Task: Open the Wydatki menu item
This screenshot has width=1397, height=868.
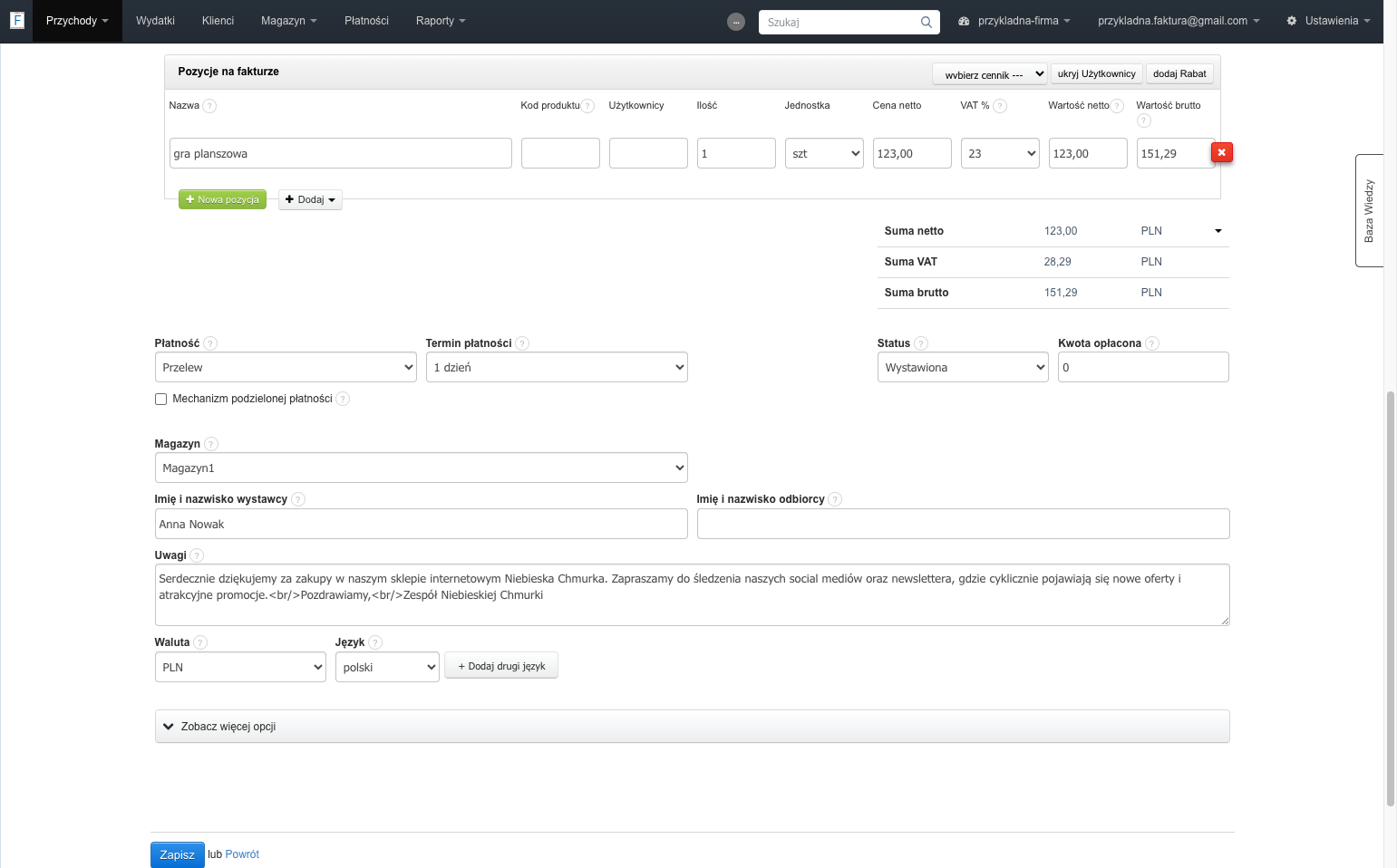Action: (x=155, y=21)
